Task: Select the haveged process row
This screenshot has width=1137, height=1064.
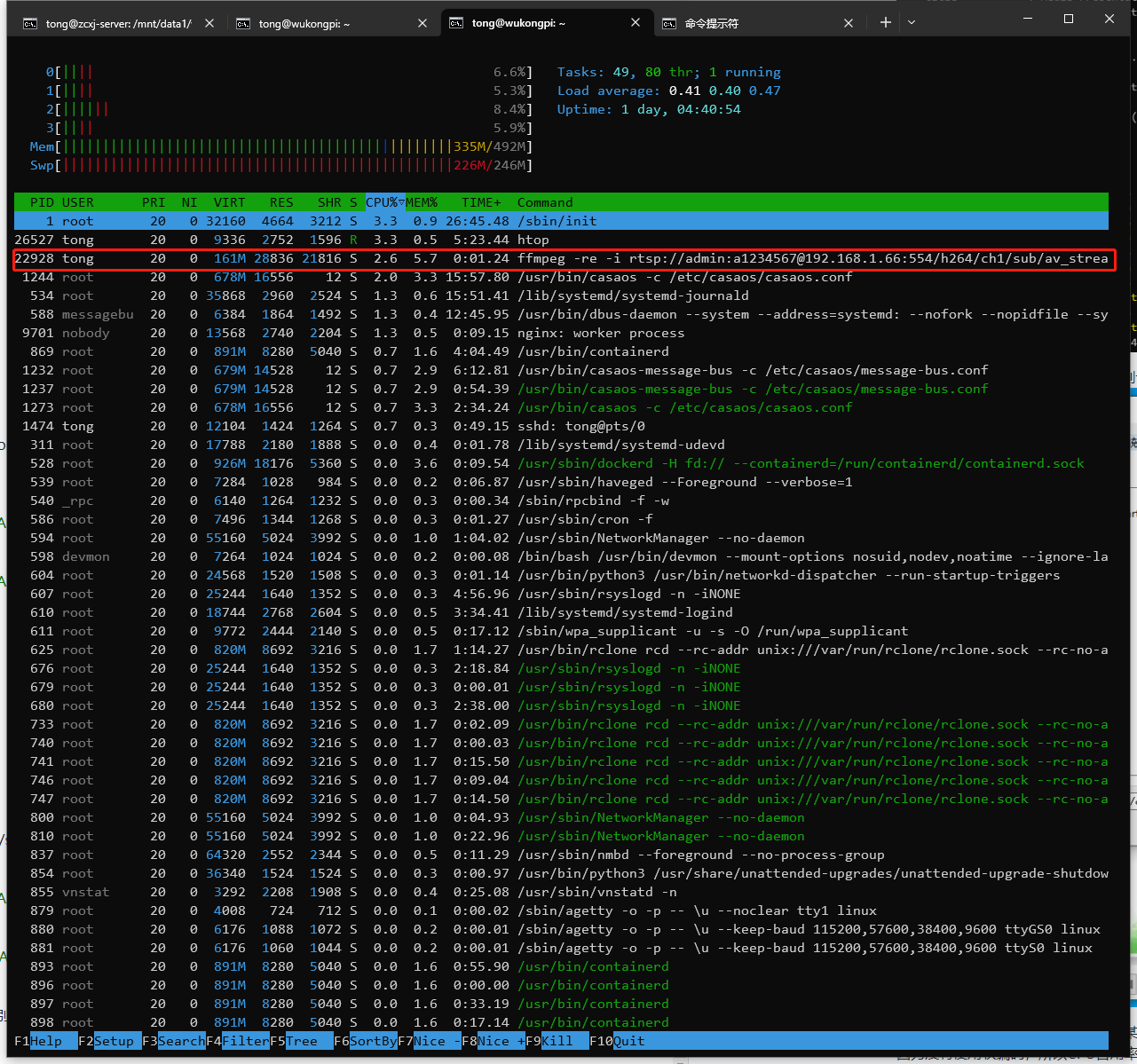Action: click(x=561, y=482)
